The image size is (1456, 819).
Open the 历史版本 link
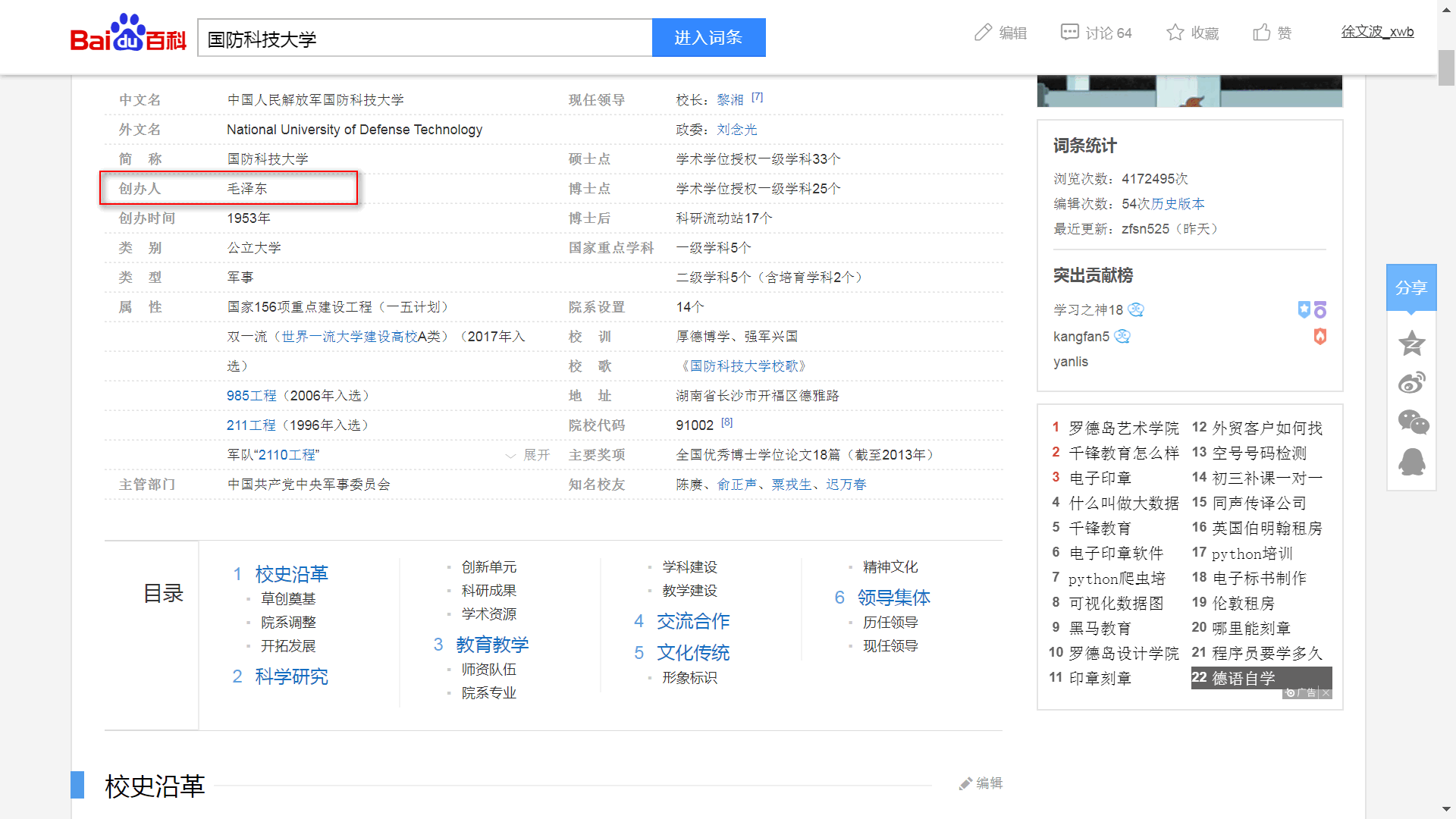1178,204
